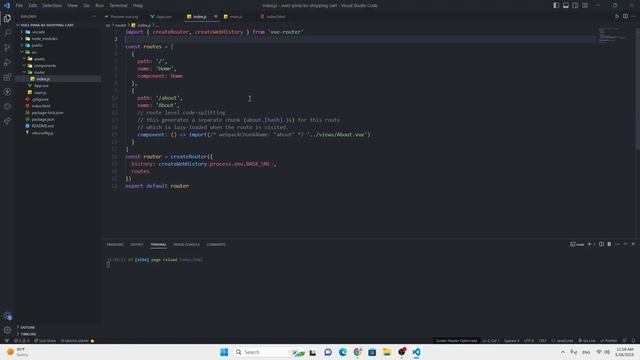This screenshot has height=360, width=640.
Task: Open the Help menu
Action: click(138, 5)
